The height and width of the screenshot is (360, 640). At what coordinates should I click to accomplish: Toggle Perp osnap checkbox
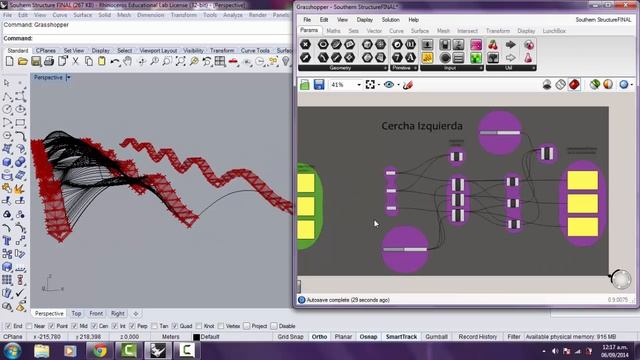[x=132, y=326]
